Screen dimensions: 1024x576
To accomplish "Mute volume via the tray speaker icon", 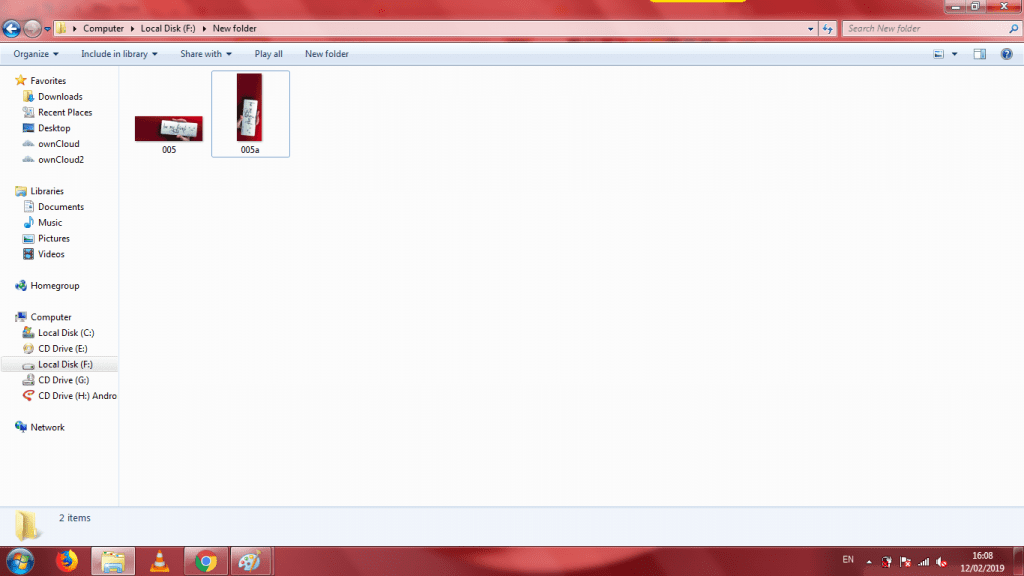I will coord(941,561).
